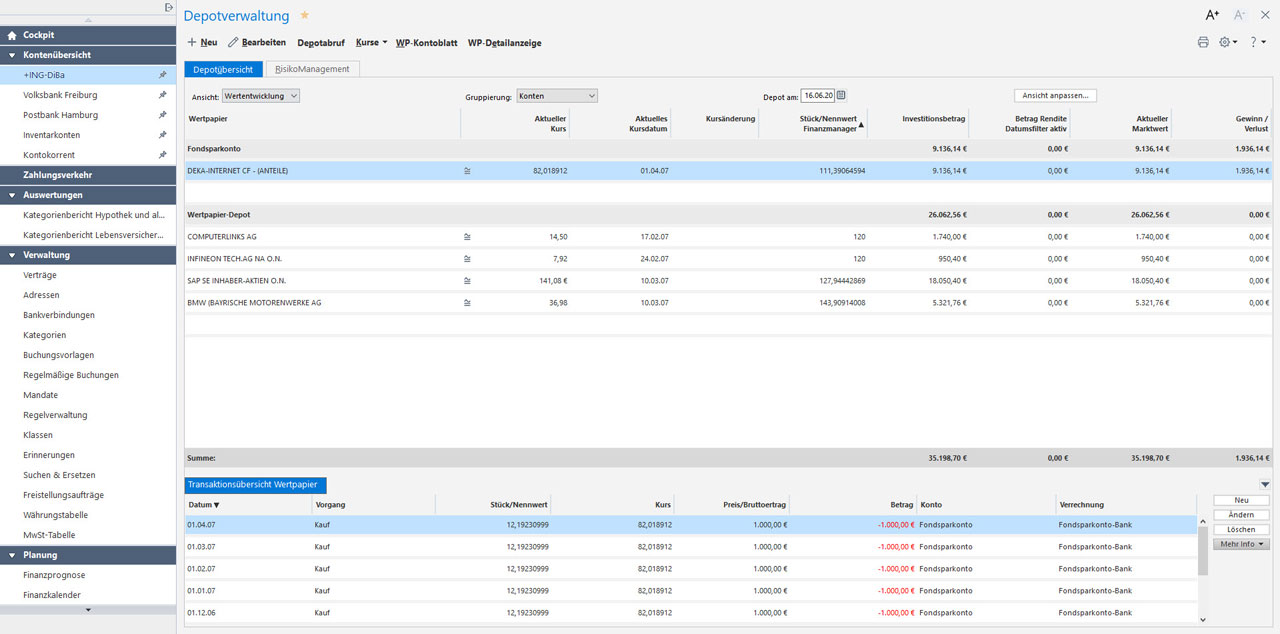Viewport: 1280px width, 634px height.
Task: Toggle the pin for +ING-DiBa account
Action: coord(163,75)
